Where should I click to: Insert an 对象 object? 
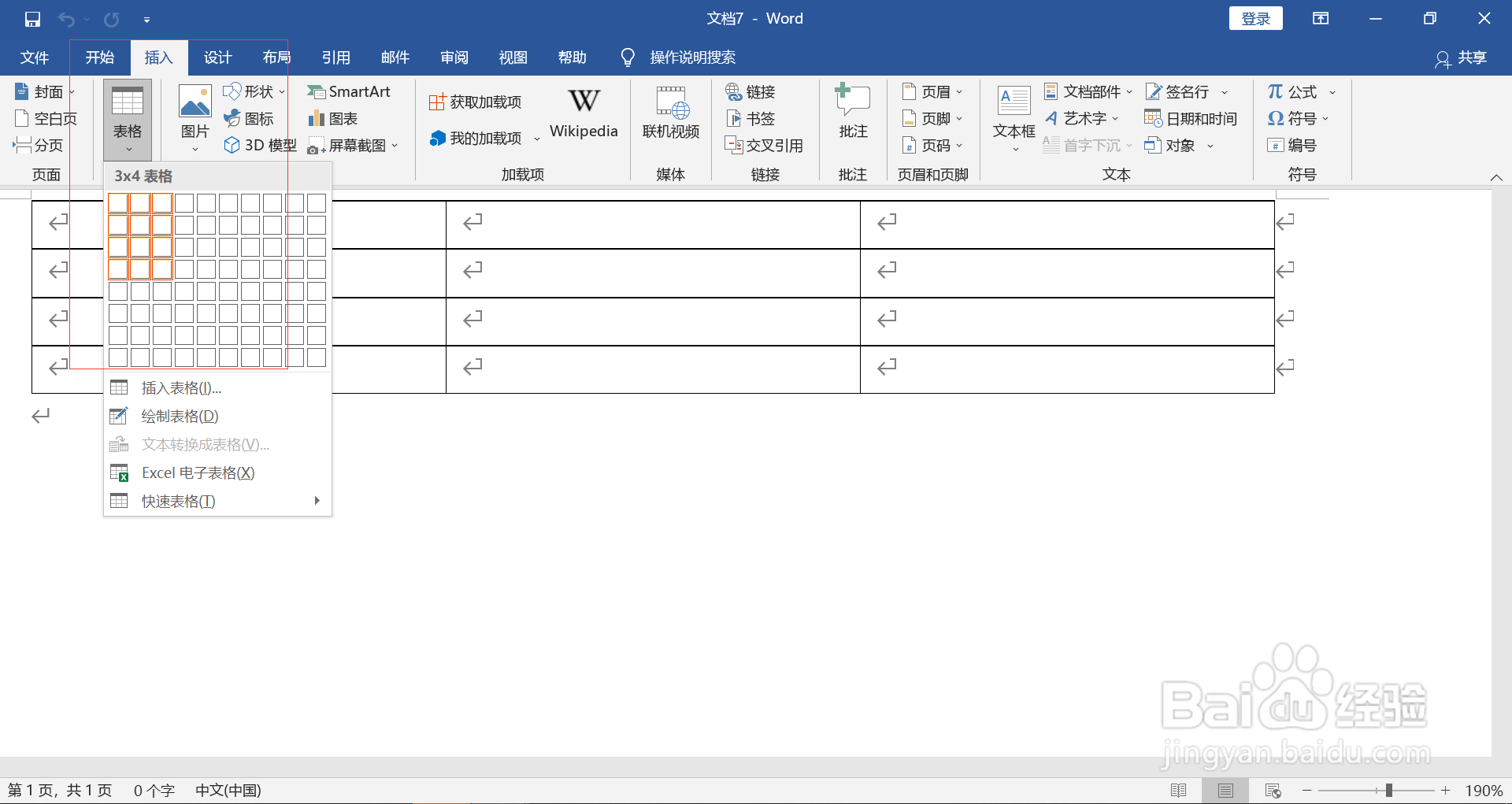click(1179, 146)
